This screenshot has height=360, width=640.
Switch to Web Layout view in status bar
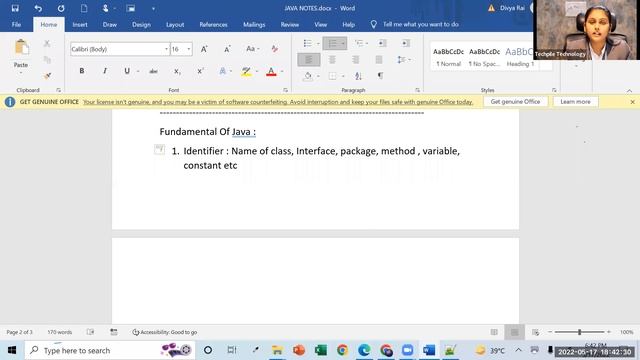tap(536, 332)
